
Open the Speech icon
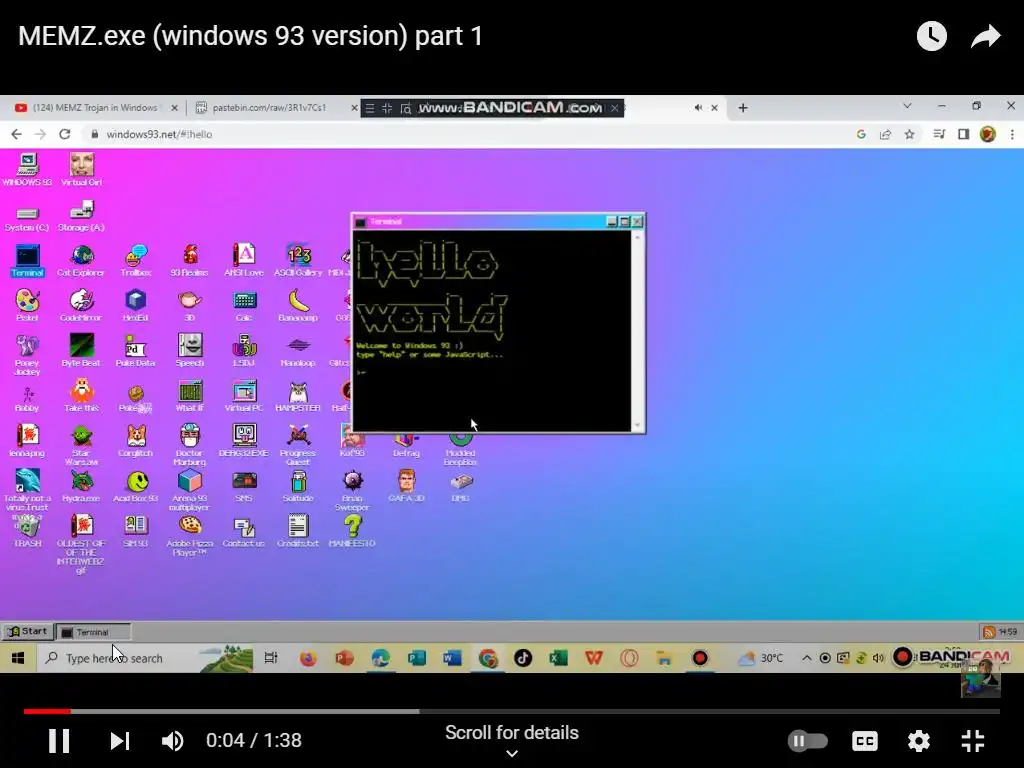click(189, 350)
